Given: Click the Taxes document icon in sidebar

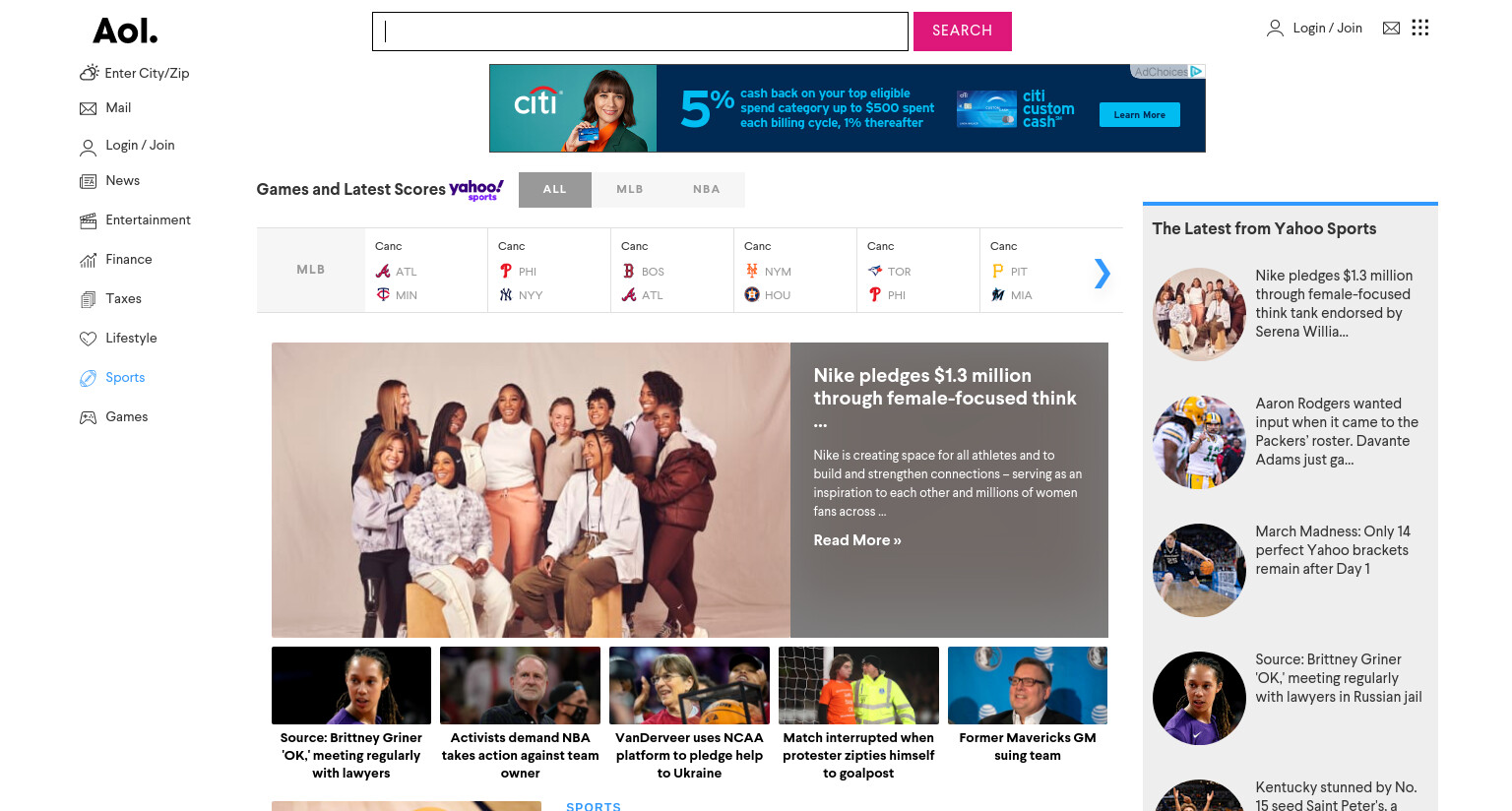Looking at the screenshot, I should click(89, 299).
